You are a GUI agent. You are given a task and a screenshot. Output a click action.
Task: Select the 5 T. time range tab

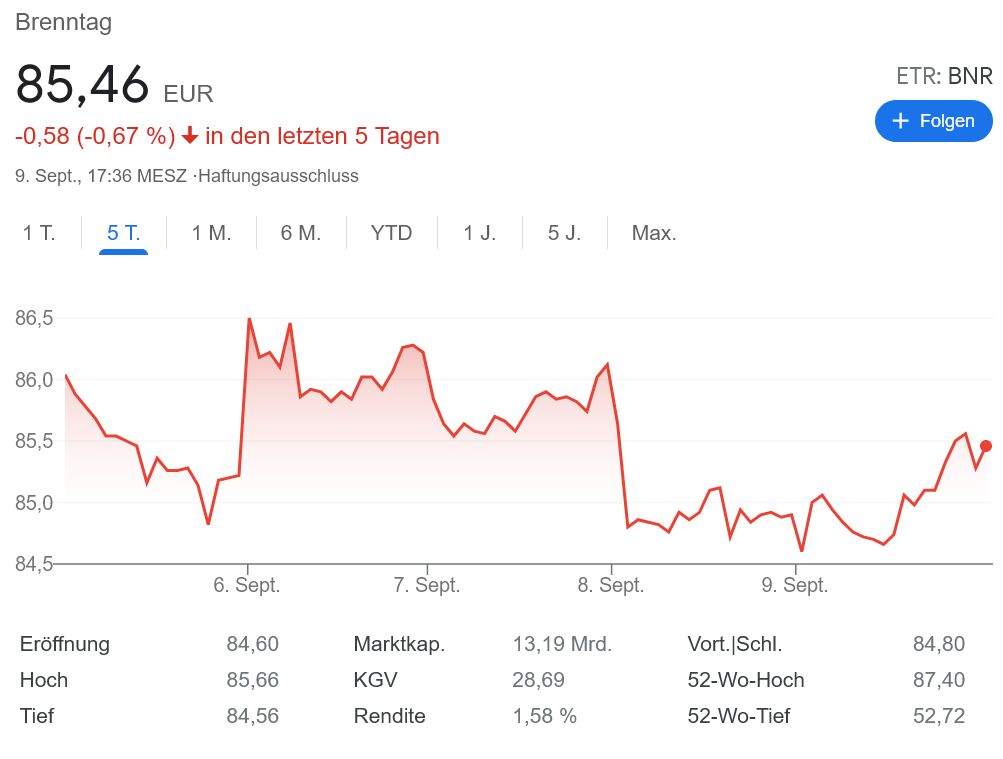(123, 233)
